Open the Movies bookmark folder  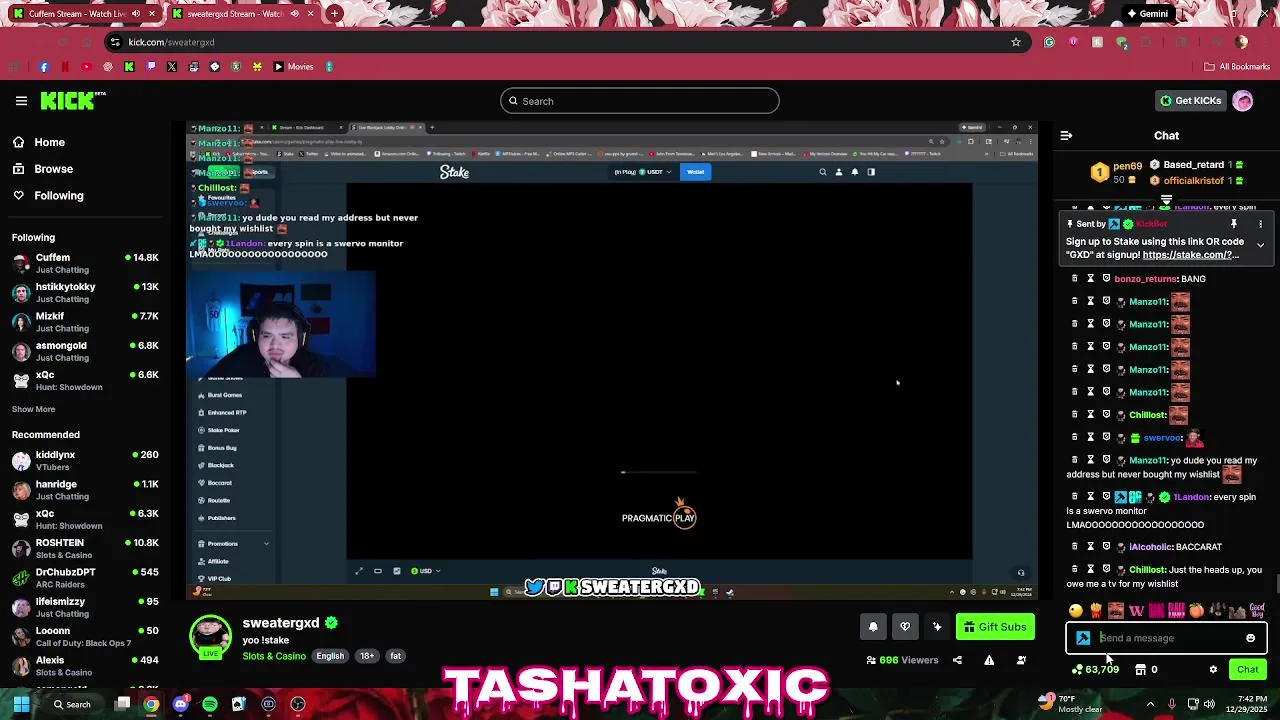point(293,67)
